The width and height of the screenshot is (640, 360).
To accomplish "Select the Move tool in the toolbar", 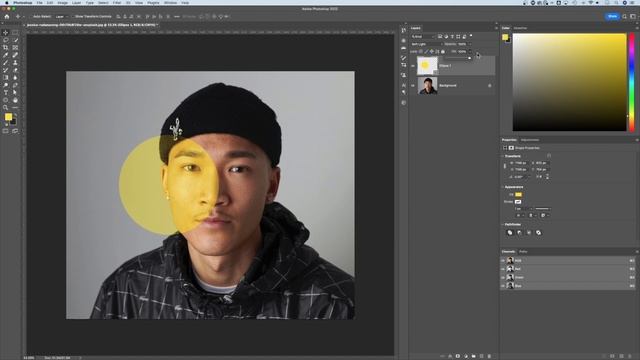I will pyautogui.click(x=6, y=33).
